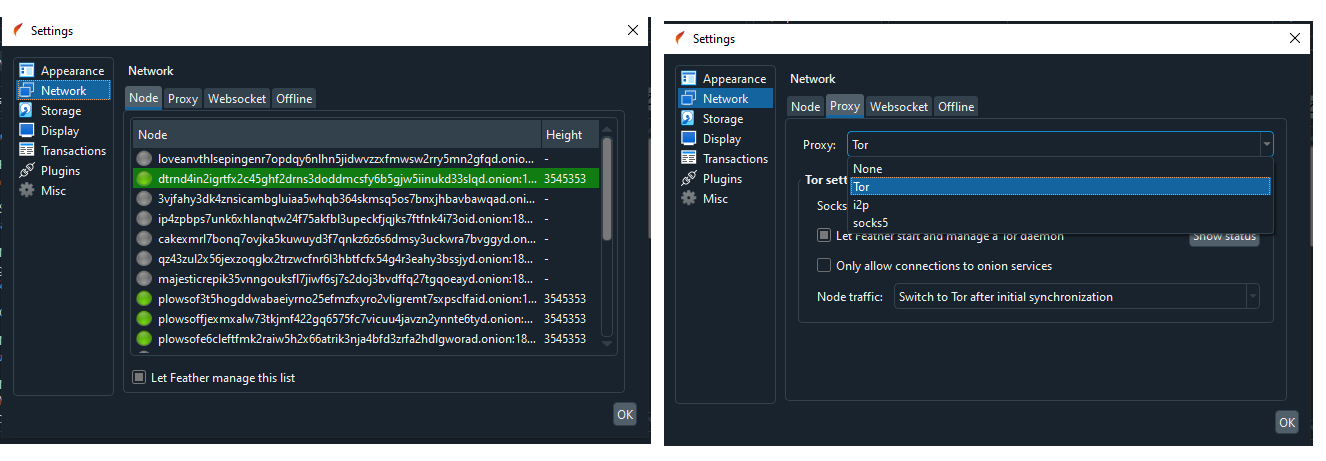Click height 3545353 of highlighted dtrnd4in2igrtfx row
This screenshot has width=1326, height=461.
(x=564, y=178)
